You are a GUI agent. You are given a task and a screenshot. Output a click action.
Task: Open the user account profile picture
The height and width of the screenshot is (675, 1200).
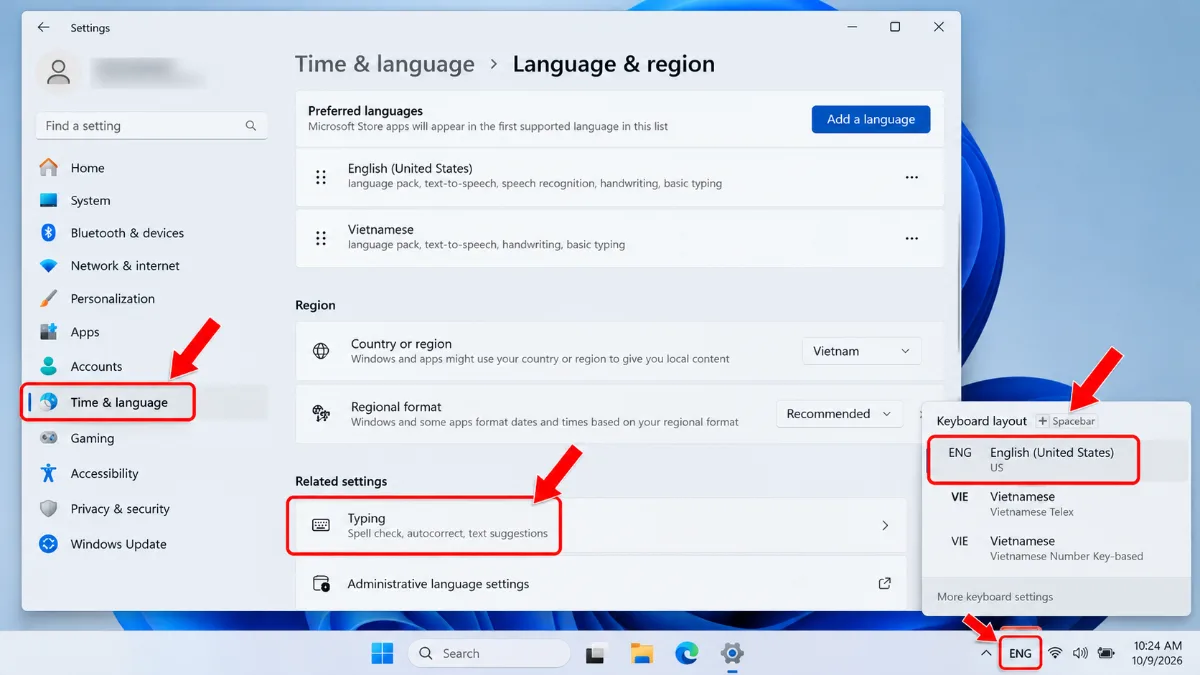click(59, 72)
